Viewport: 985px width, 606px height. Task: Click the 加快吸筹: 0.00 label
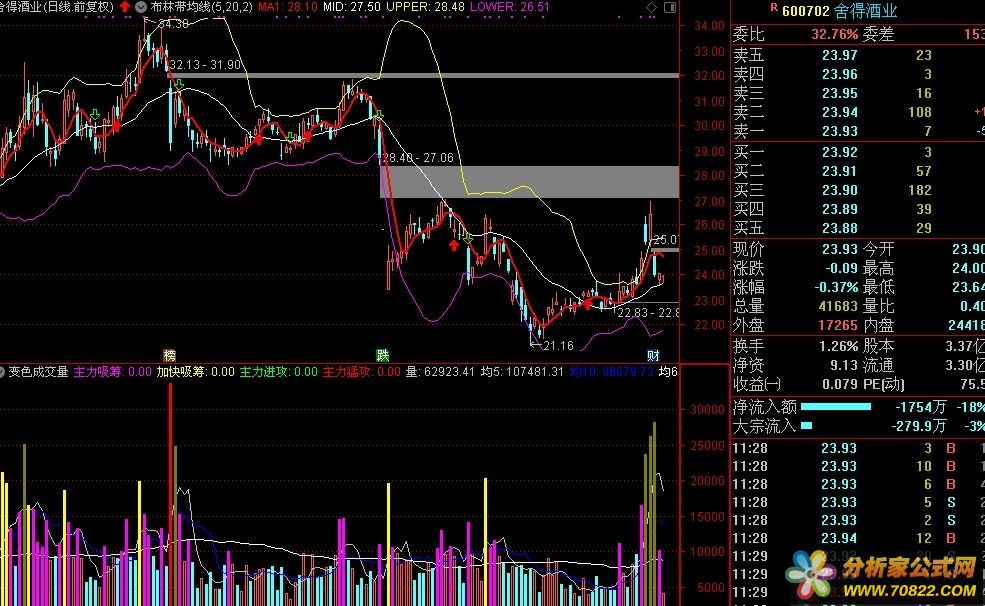coord(195,372)
